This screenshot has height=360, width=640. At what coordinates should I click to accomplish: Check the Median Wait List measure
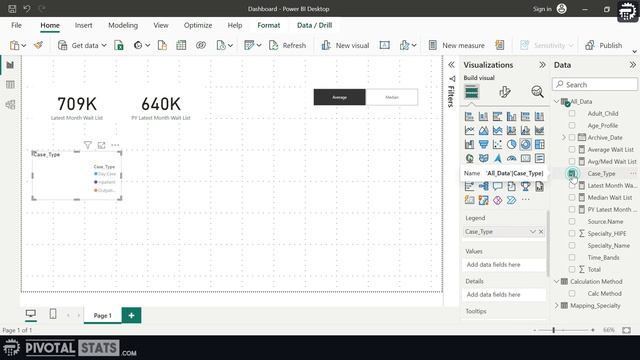pyautogui.click(x=572, y=197)
